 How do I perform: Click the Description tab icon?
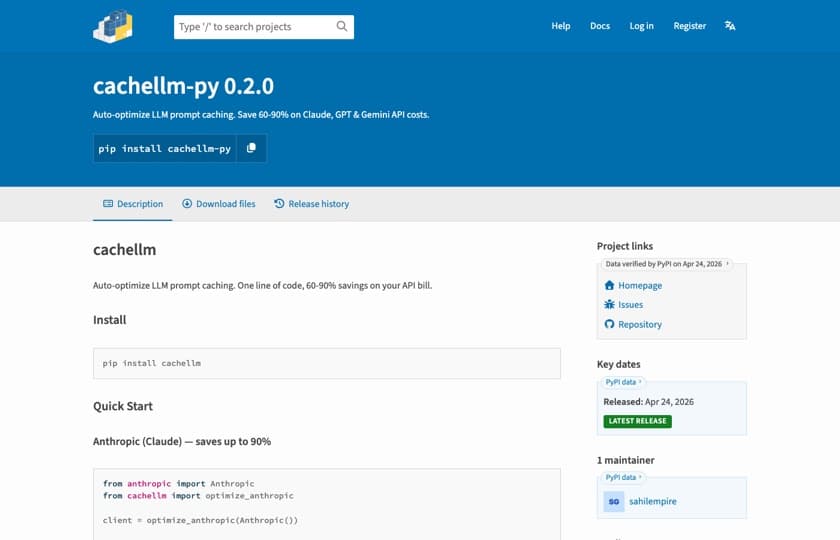(x=108, y=204)
